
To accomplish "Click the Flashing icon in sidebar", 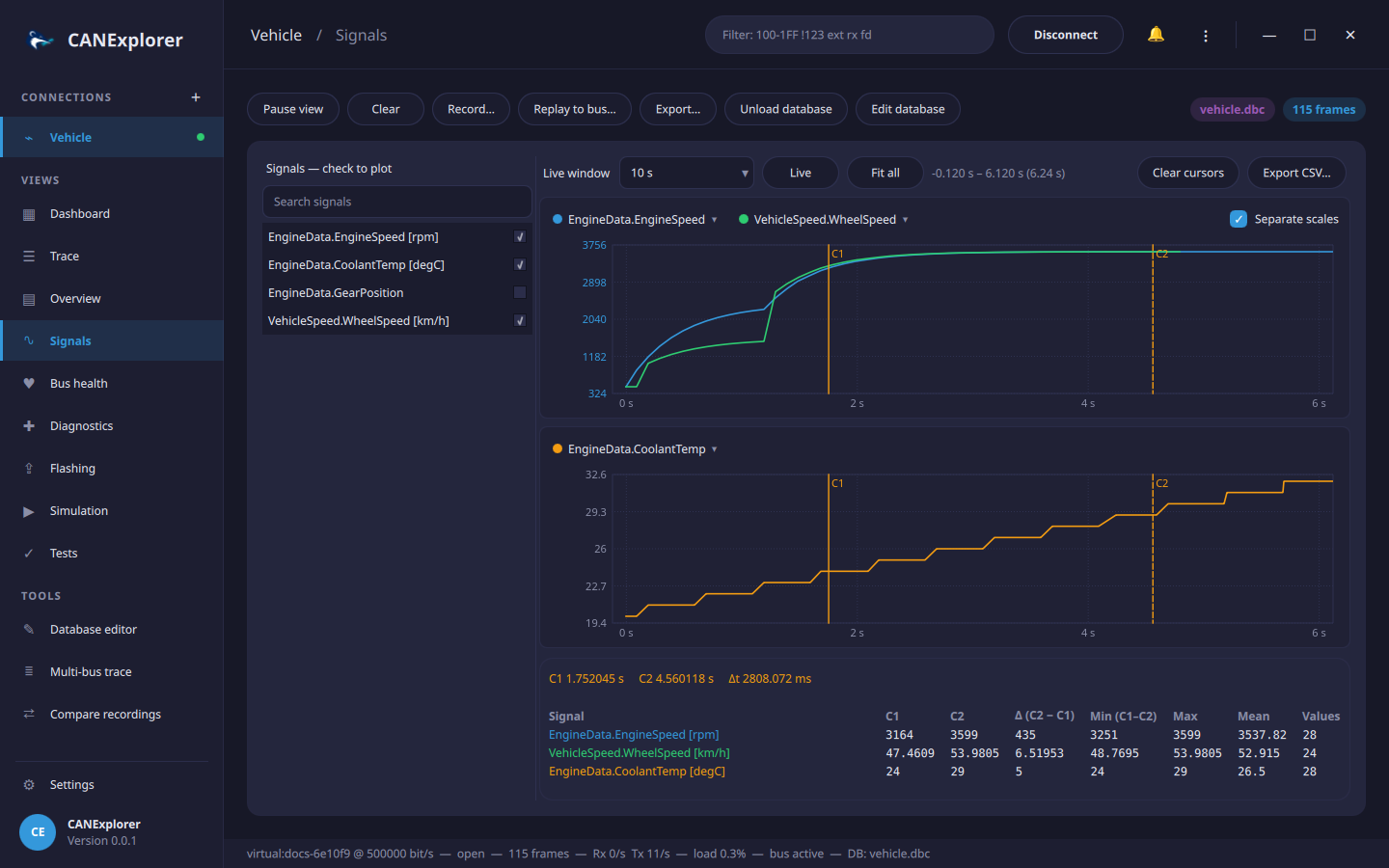I will (29, 469).
